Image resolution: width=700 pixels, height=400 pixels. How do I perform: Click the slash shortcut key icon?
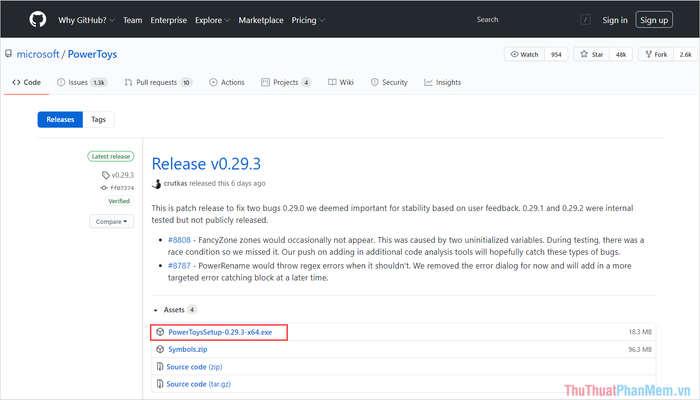[x=585, y=20]
